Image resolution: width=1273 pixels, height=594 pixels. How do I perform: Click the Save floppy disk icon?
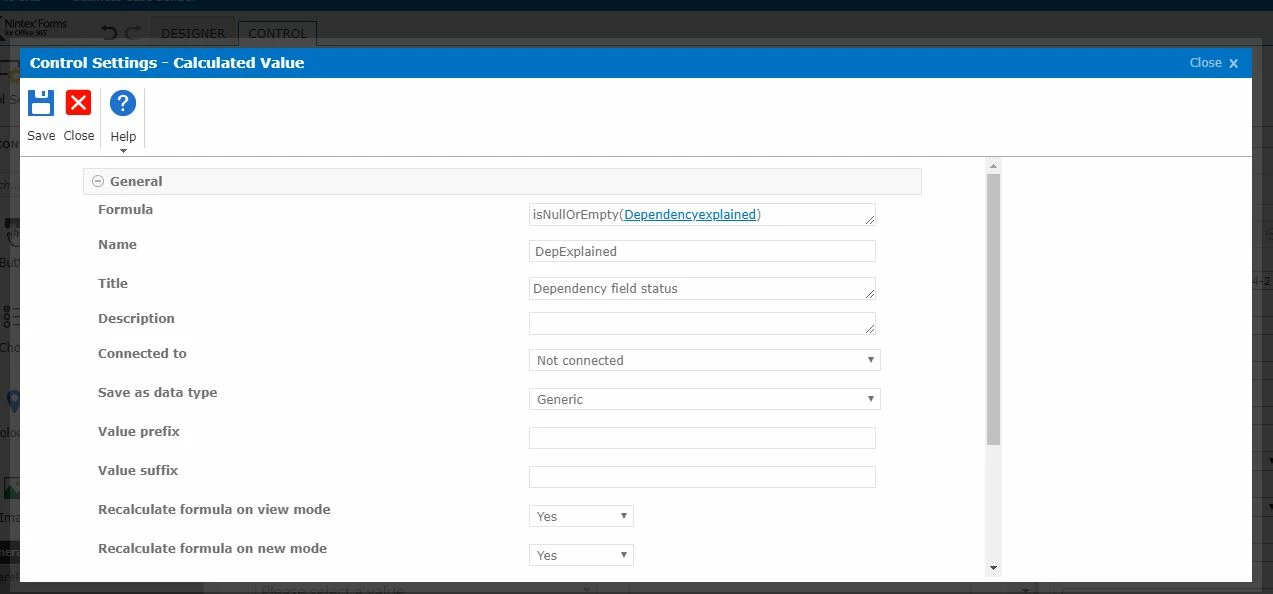pos(41,103)
